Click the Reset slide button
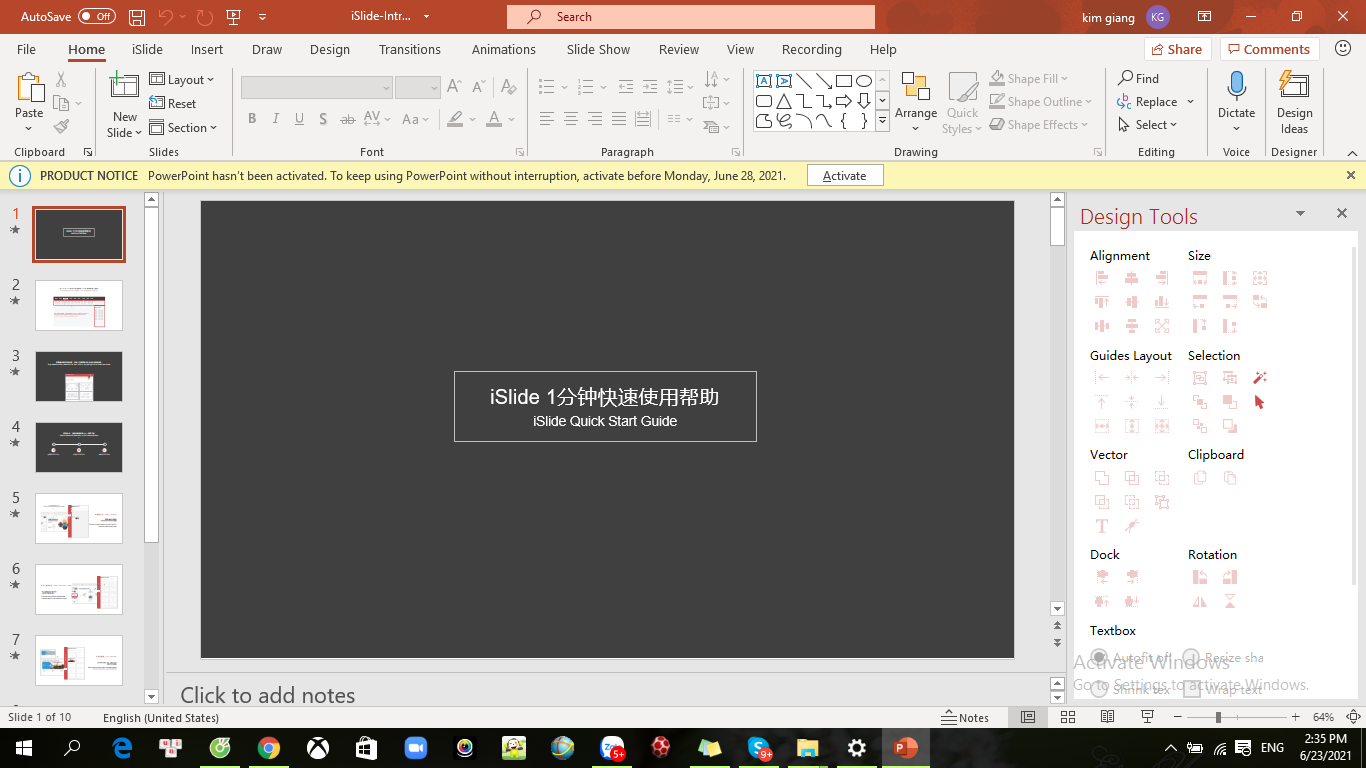1366x768 pixels. coord(173,104)
